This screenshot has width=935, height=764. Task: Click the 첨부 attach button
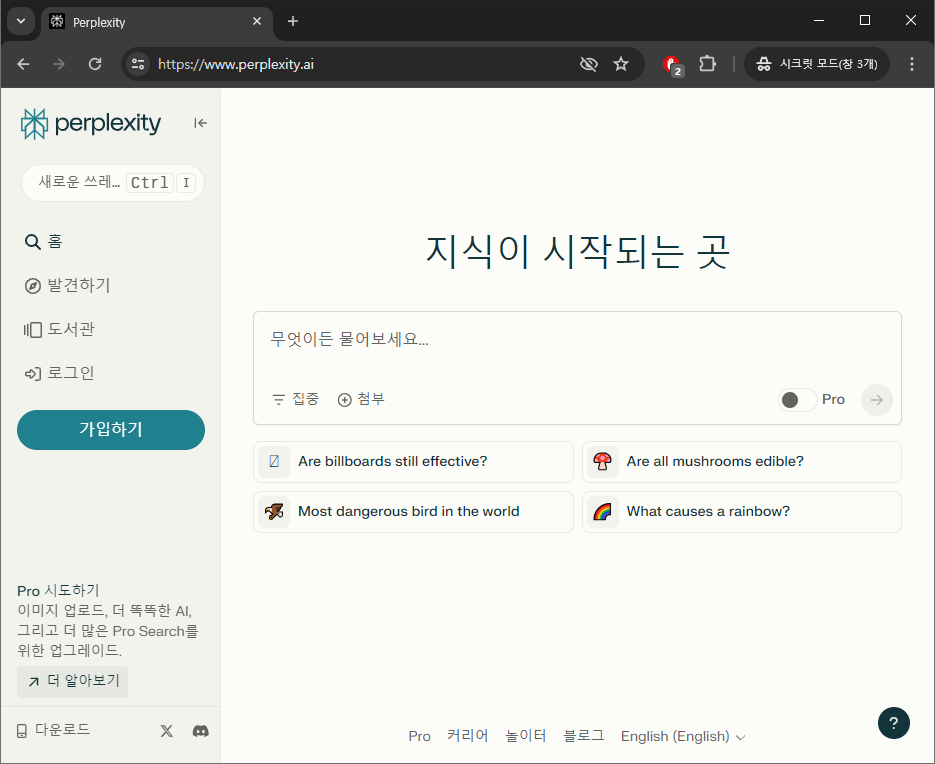[x=361, y=399]
